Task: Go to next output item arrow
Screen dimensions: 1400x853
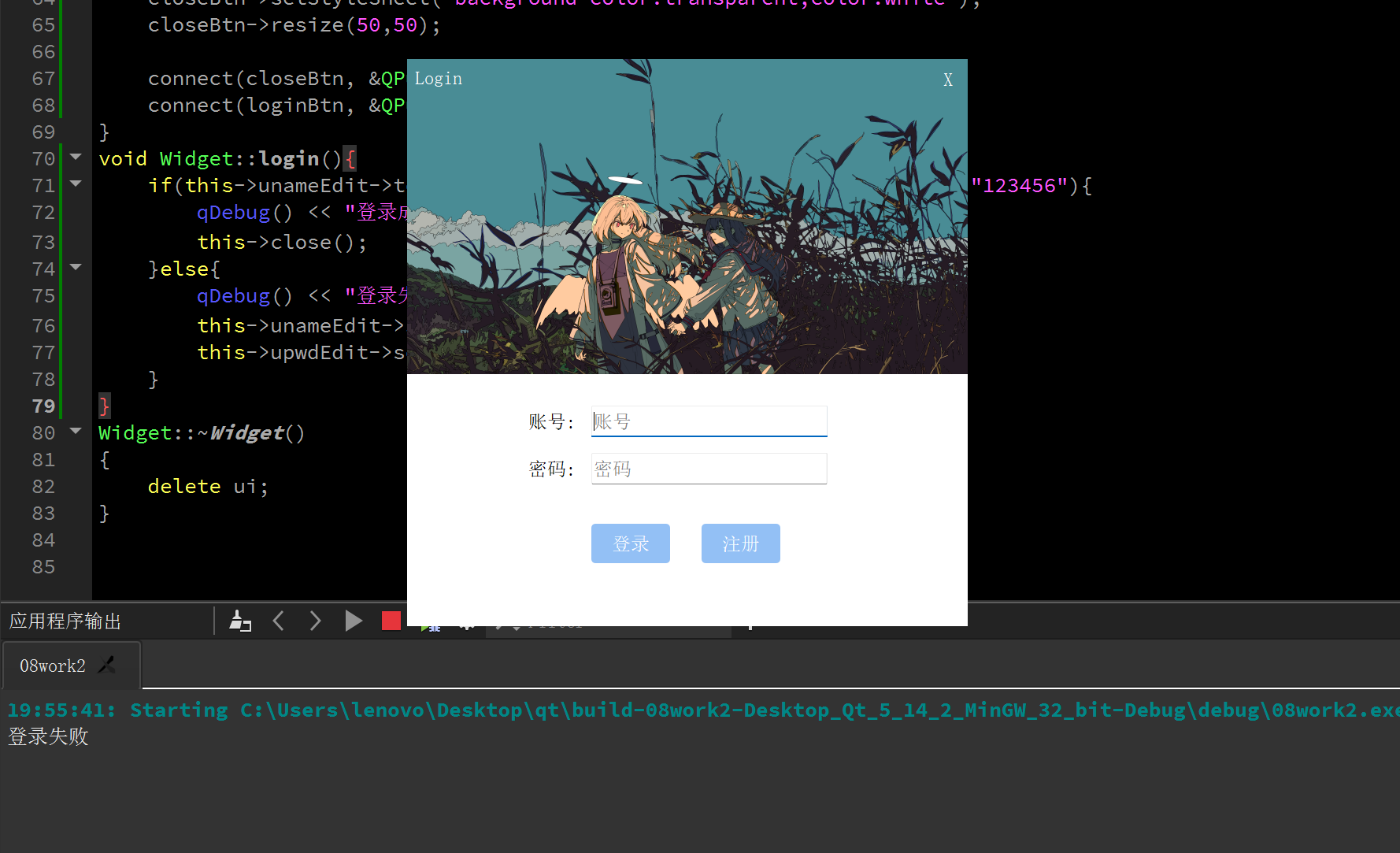Action: (x=315, y=621)
